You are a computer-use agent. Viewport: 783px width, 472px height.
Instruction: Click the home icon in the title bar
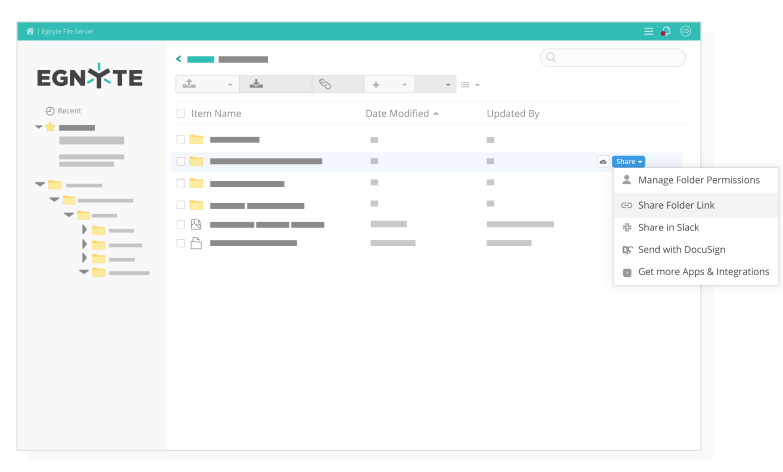pyautogui.click(x=30, y=32)
